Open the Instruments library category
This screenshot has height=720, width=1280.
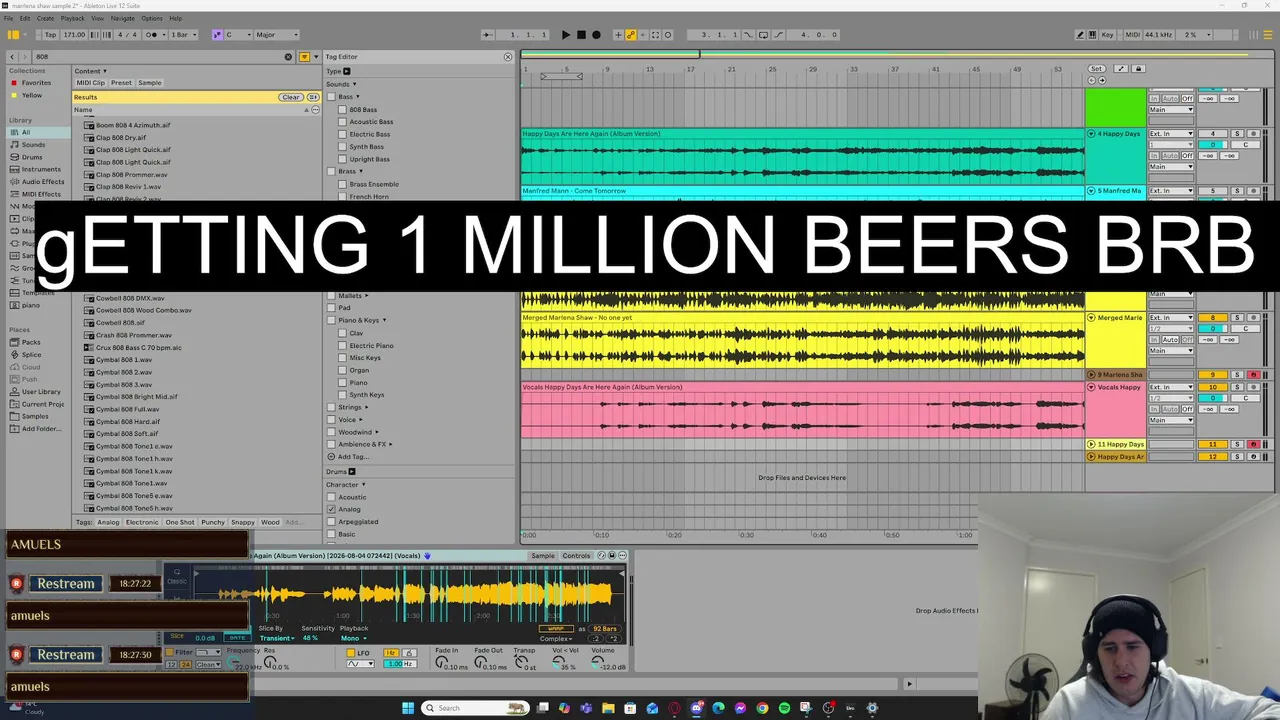tap(40, 169)
